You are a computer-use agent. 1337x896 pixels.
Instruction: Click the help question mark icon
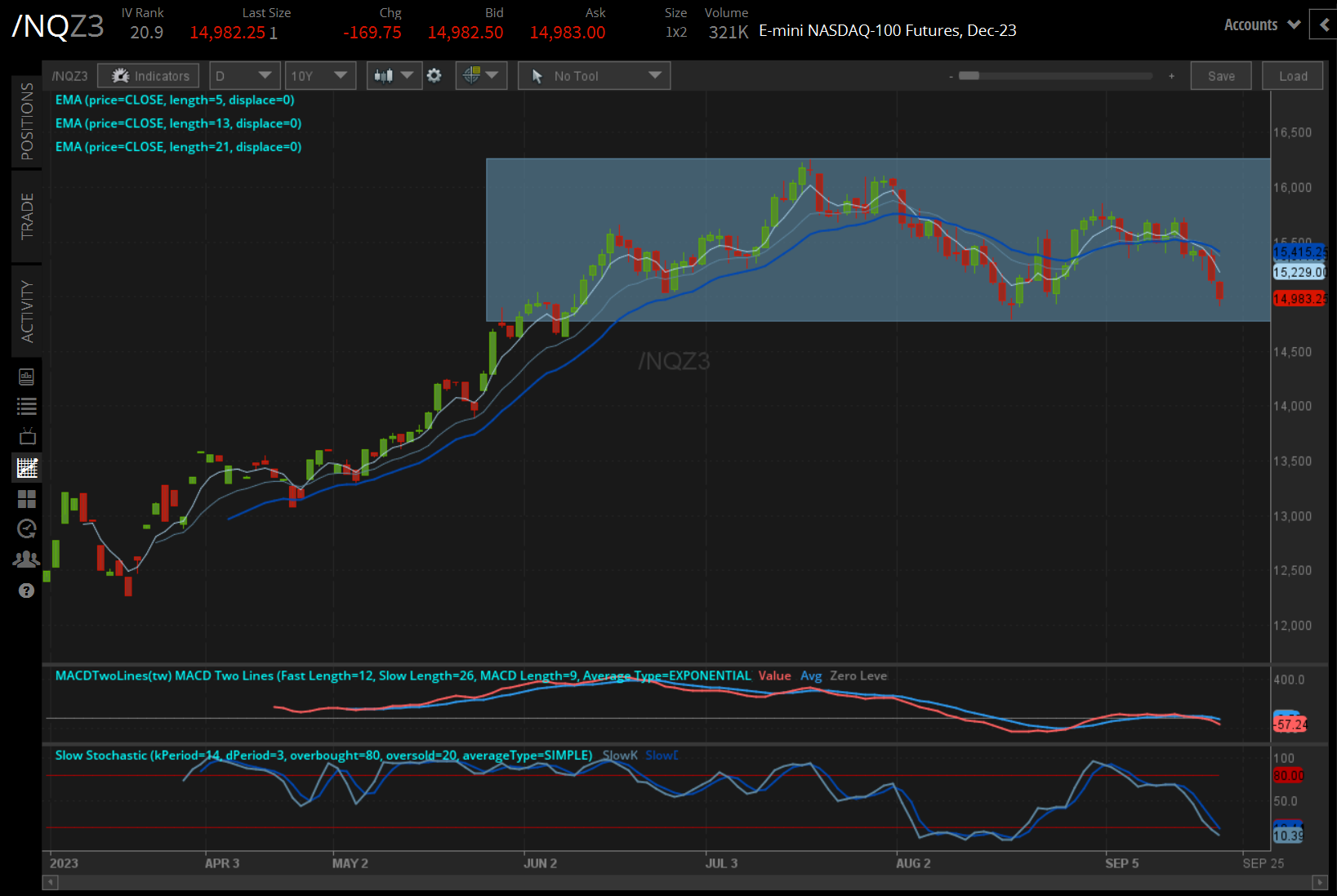coord(27,591)
